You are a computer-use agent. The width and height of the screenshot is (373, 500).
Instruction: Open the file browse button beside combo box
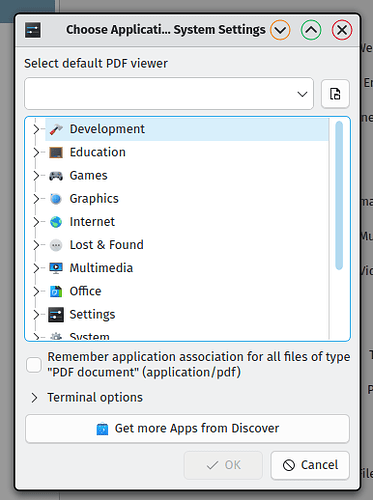point(335,94)
